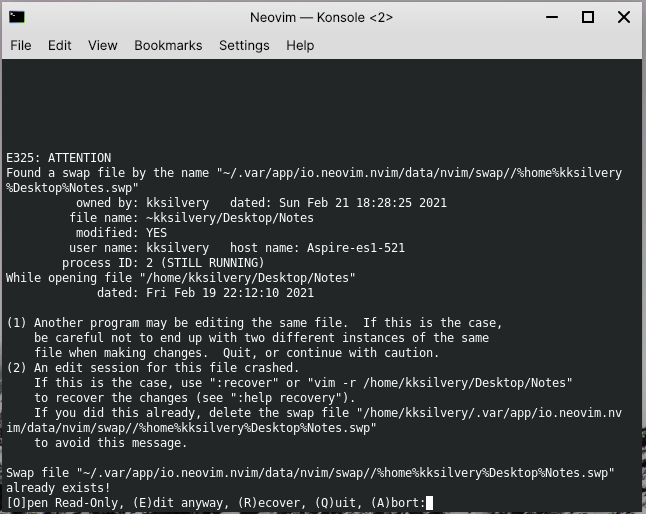Maximize the Konsole window

587,17
